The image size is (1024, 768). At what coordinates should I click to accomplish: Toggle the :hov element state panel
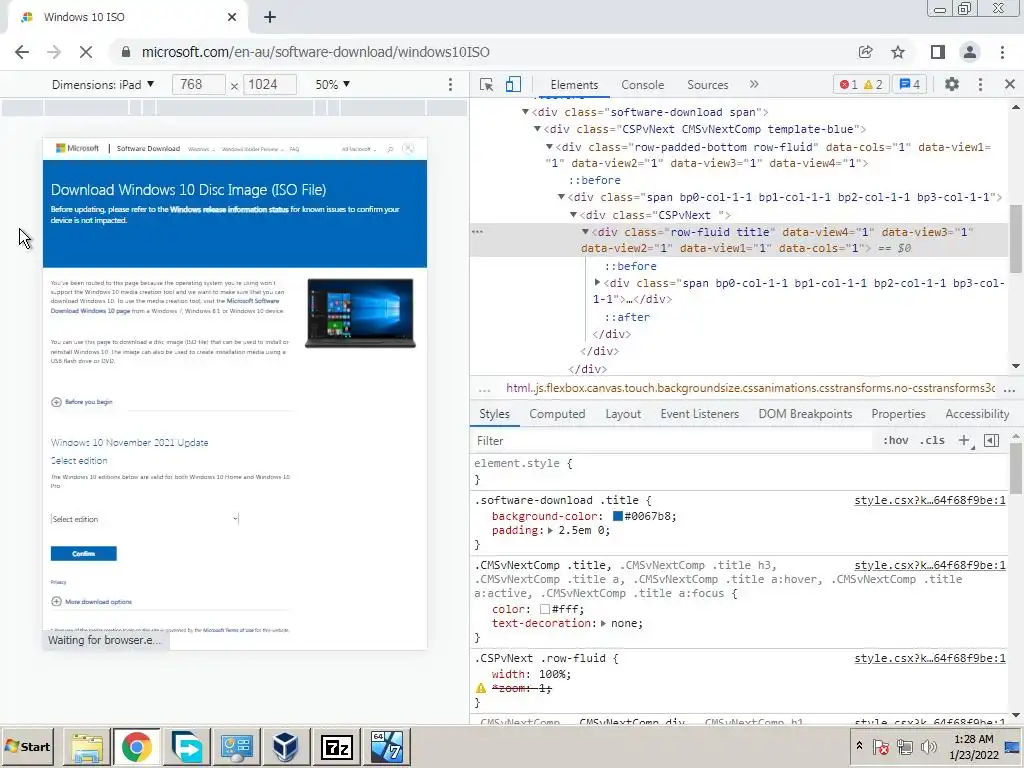895,441
